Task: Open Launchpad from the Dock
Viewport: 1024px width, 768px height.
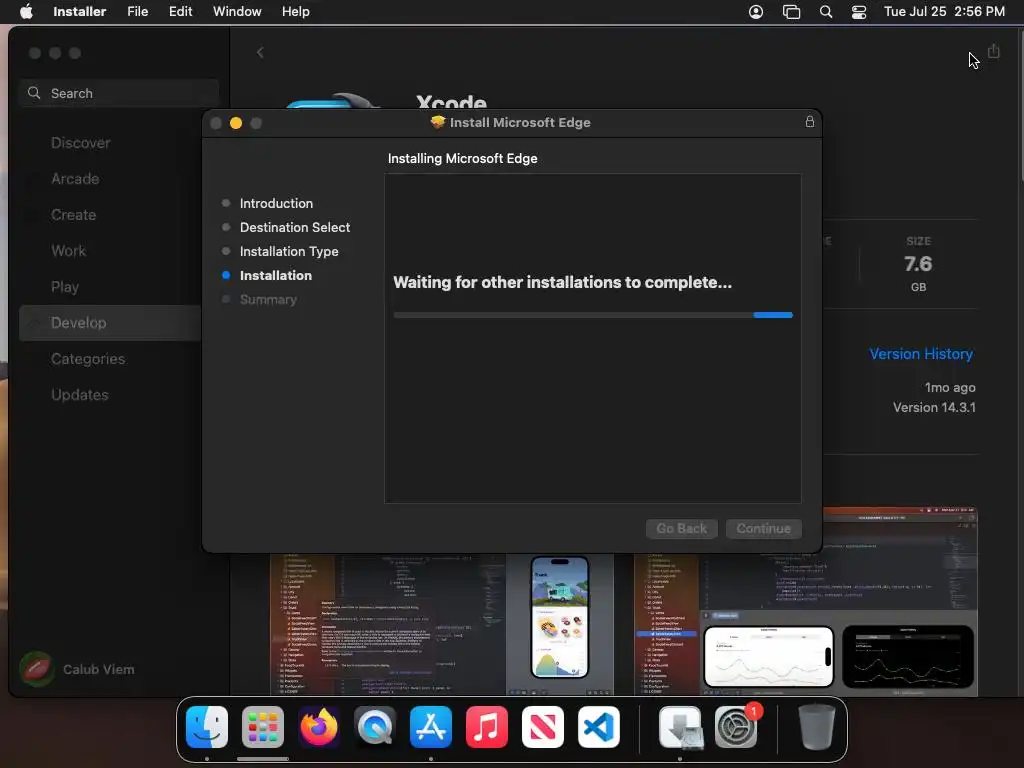Action: point(263,727)
